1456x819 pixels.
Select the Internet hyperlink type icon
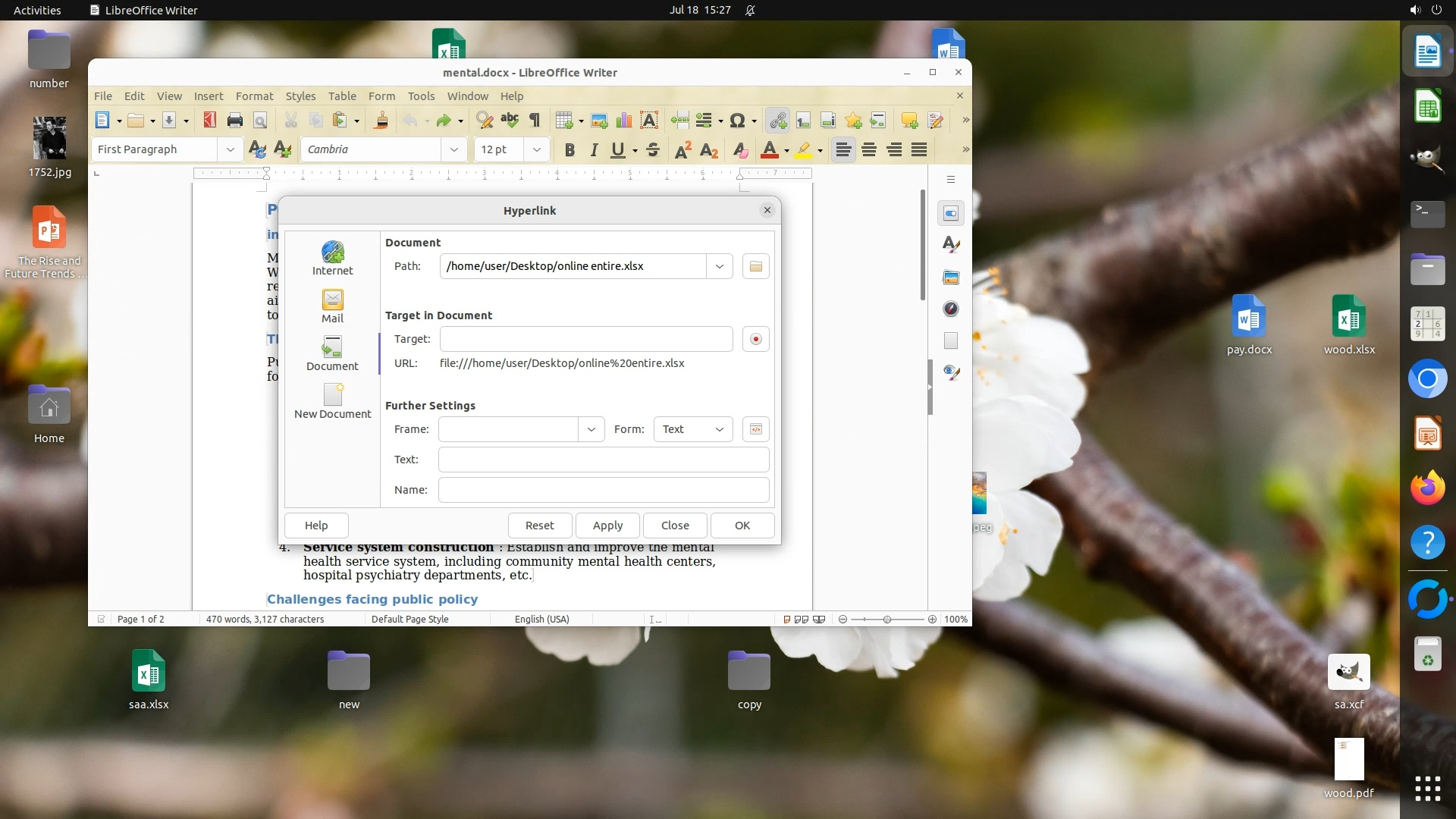click(332, 258)
